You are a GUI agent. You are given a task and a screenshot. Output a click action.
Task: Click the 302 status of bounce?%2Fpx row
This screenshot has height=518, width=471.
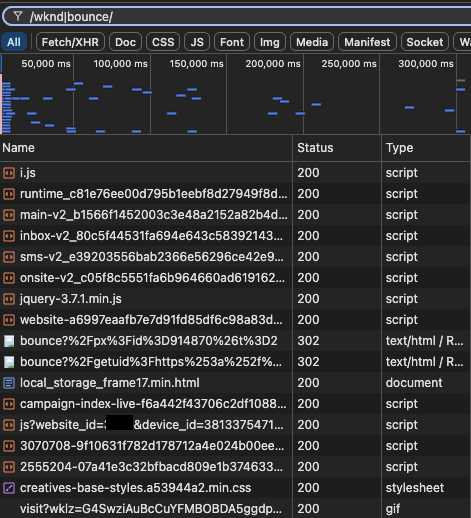point(308,341)
